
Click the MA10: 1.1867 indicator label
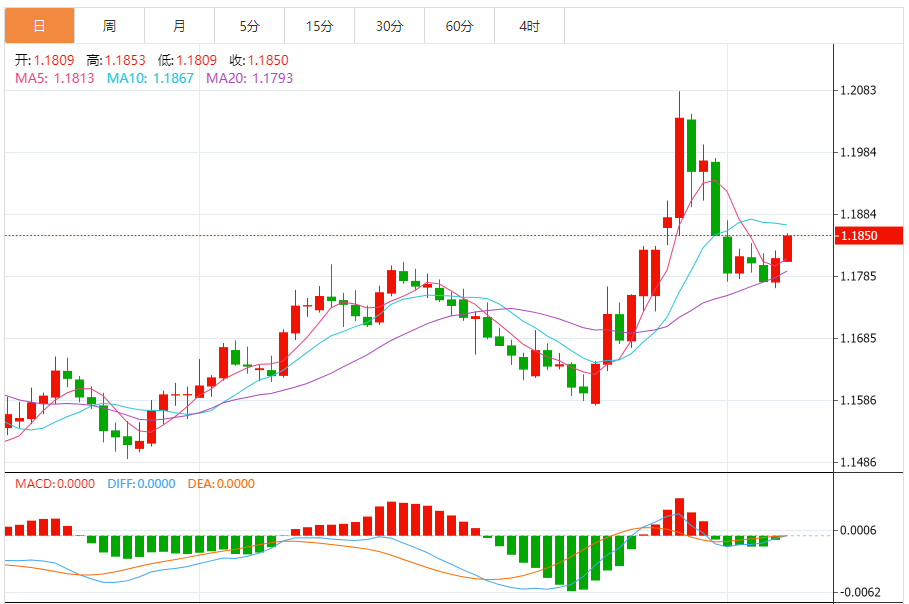[150, 78]
